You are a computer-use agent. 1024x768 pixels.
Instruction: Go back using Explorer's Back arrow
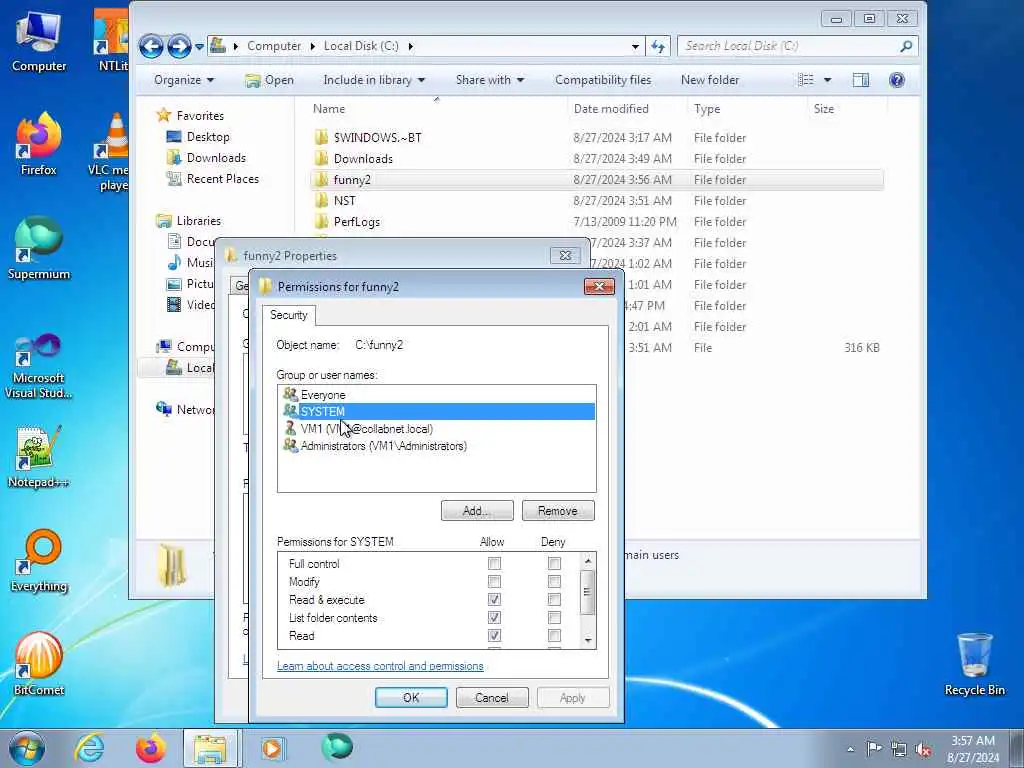pos(152,46)
